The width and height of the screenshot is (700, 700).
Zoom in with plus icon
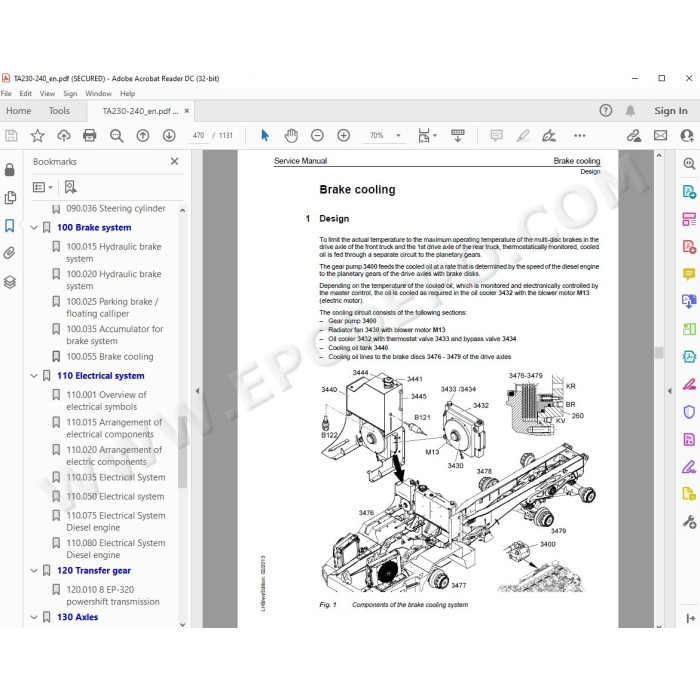coord(343,135)
